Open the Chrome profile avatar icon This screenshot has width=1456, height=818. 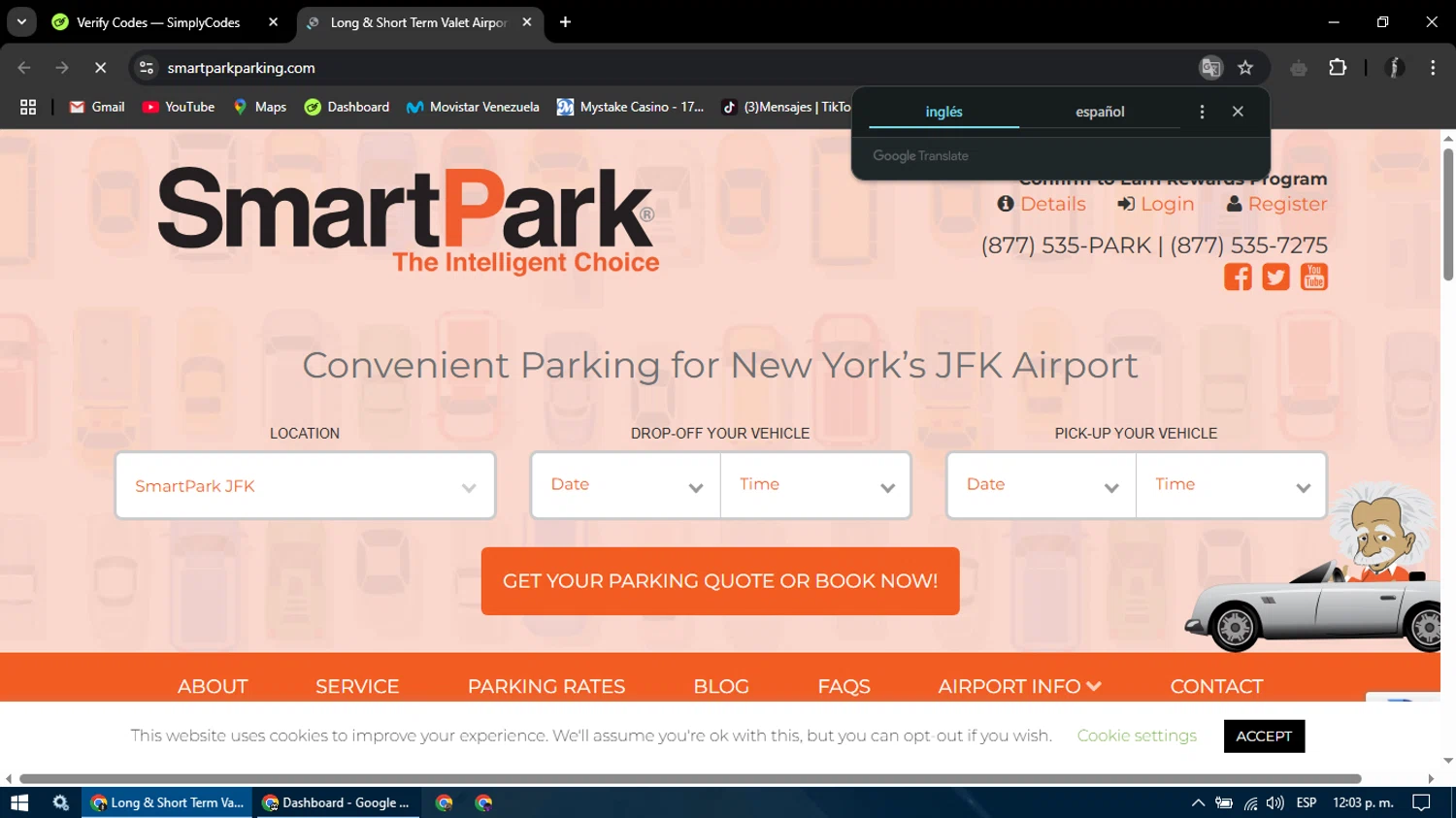(x=1395, y=68)
